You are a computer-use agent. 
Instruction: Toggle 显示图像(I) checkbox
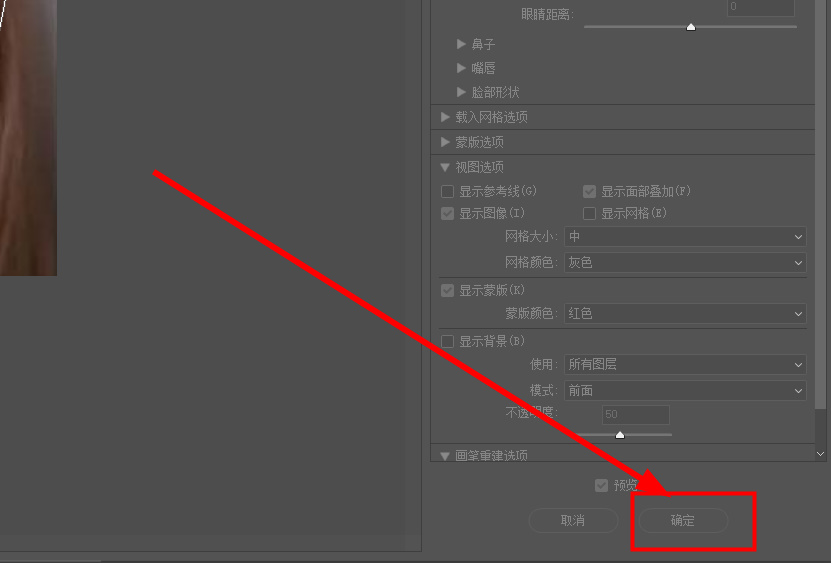click(448, 213)
